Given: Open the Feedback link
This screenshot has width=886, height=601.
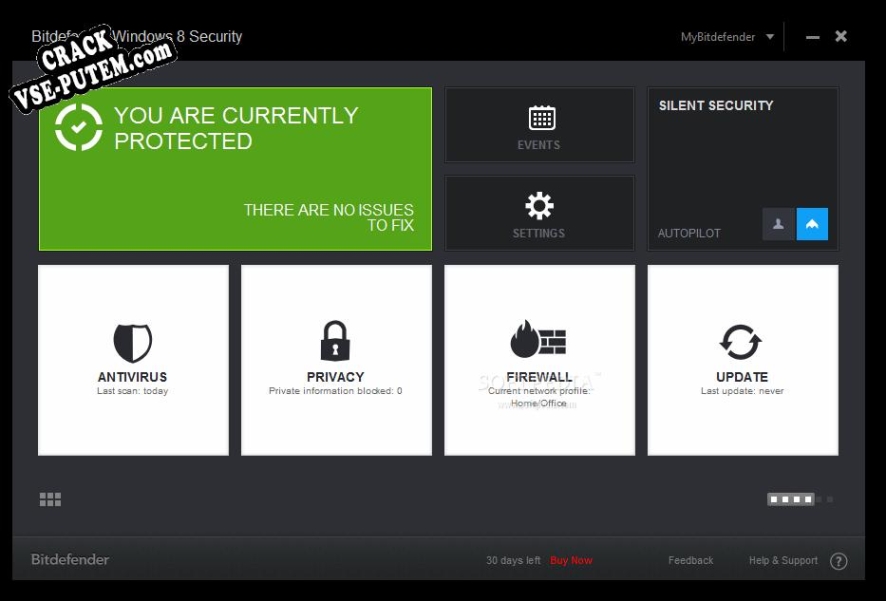Looking at the screenshot, I should click(x=690, y=560).
